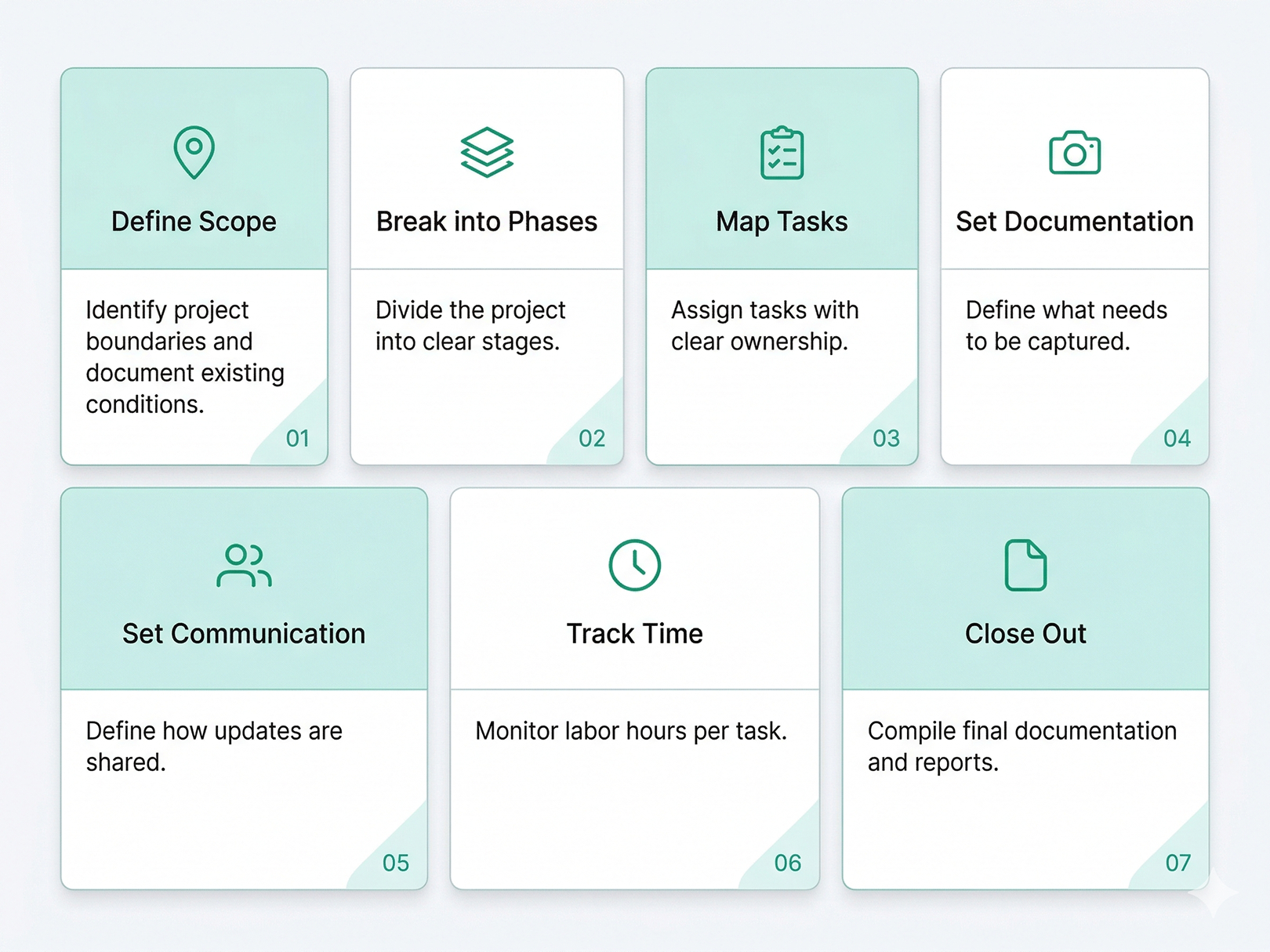Image resolution: width=1270 pixels, height=952 pixels.
Task: Click the document icon on Close Out
Action: (x=1025, y=566)
